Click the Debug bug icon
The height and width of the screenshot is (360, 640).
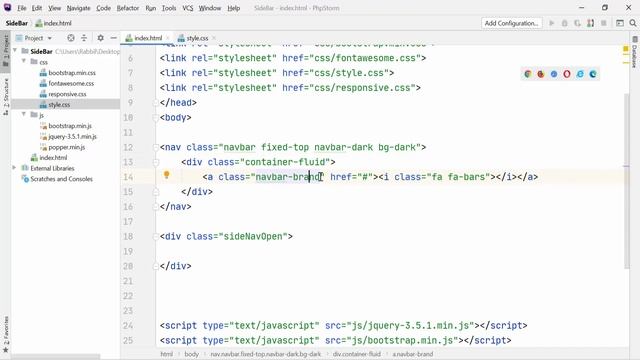tap(564, 23)
